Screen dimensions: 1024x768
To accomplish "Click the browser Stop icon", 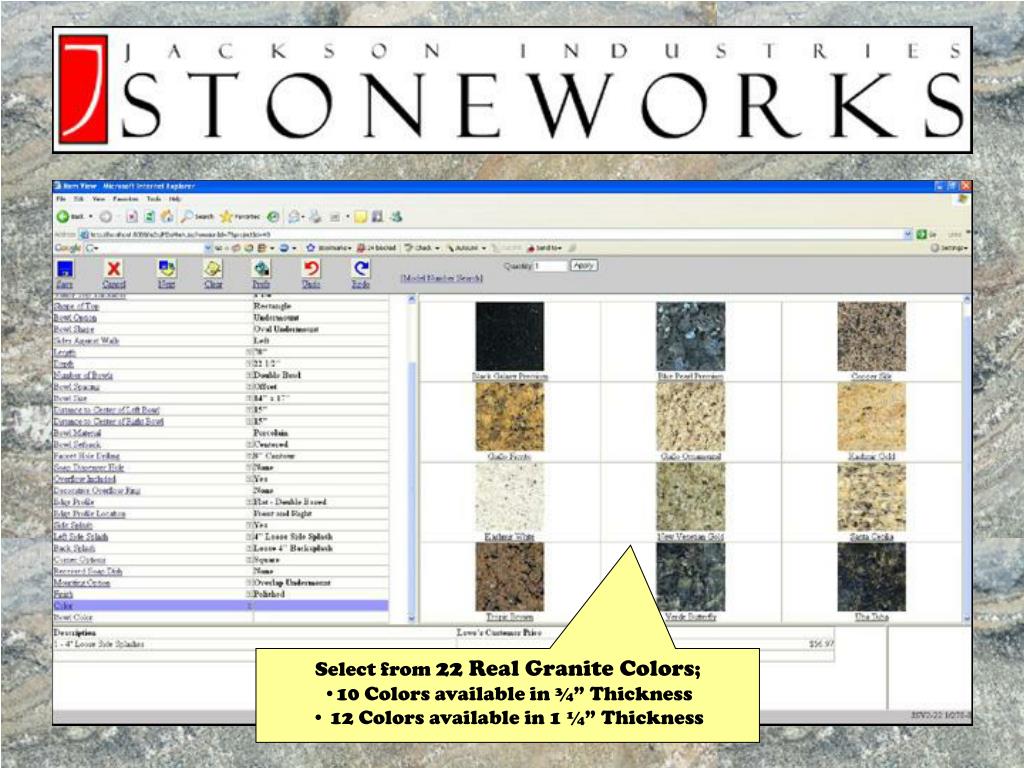I will pos(132,216).
